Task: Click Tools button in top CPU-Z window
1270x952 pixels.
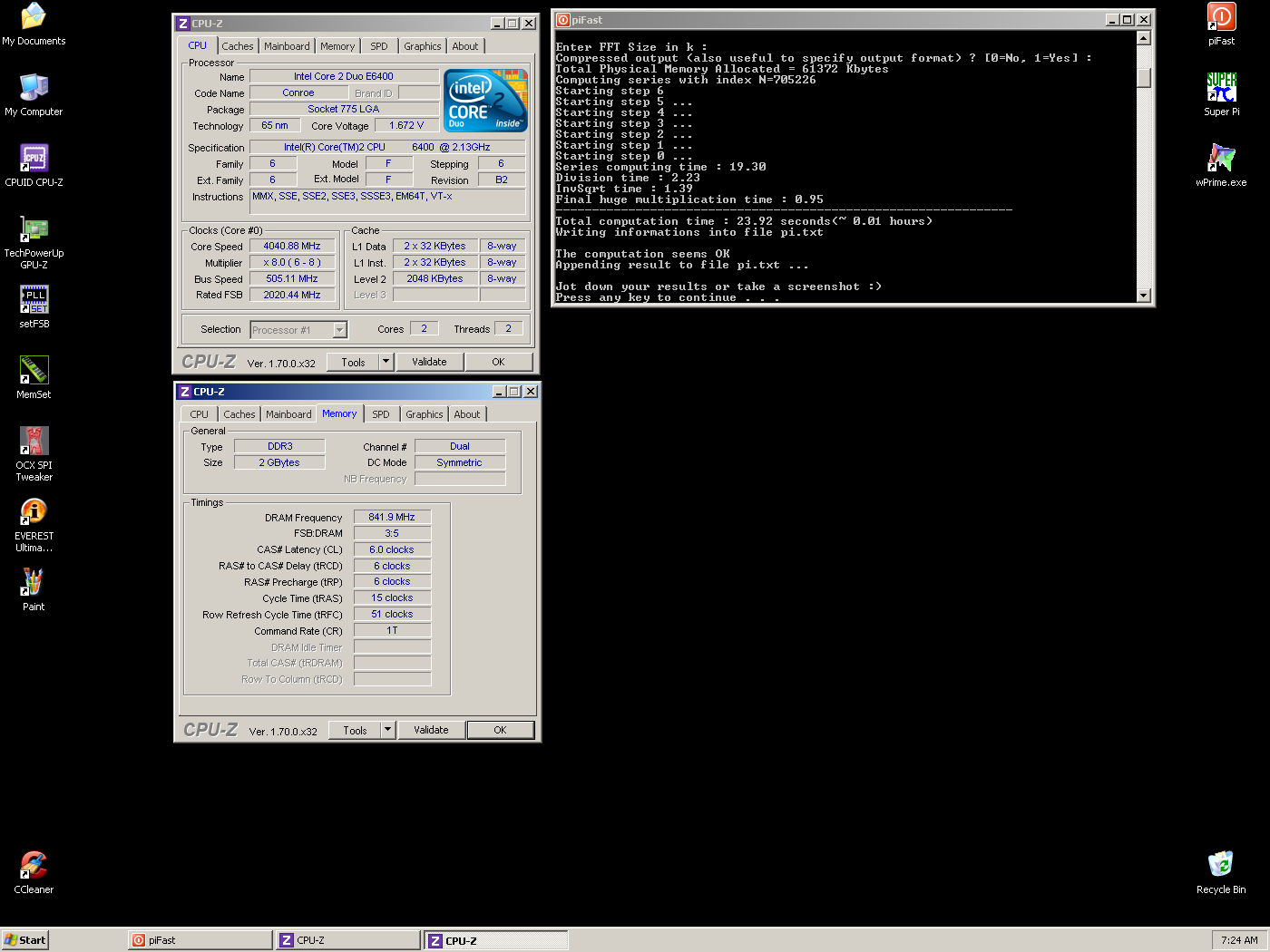Action: coord(353,362)
